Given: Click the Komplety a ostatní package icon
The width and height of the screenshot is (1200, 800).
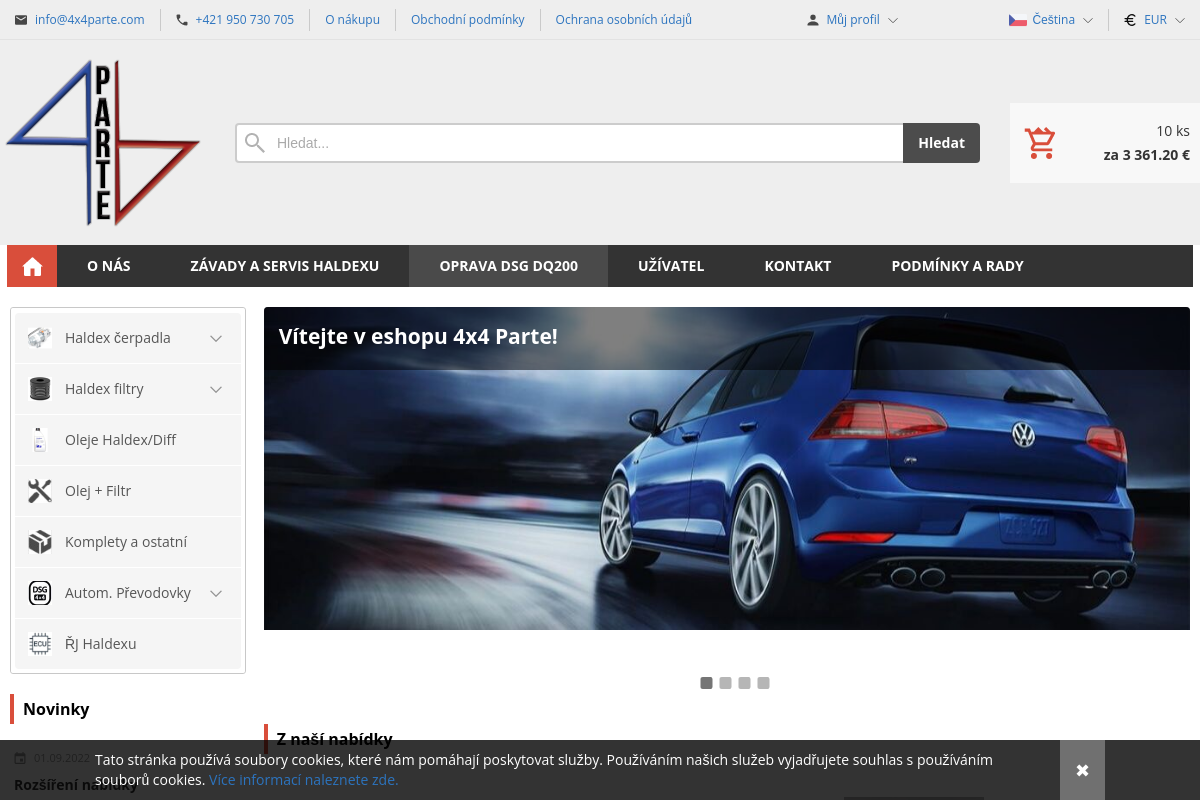Looking at the screenshot, I should [39, 541].
